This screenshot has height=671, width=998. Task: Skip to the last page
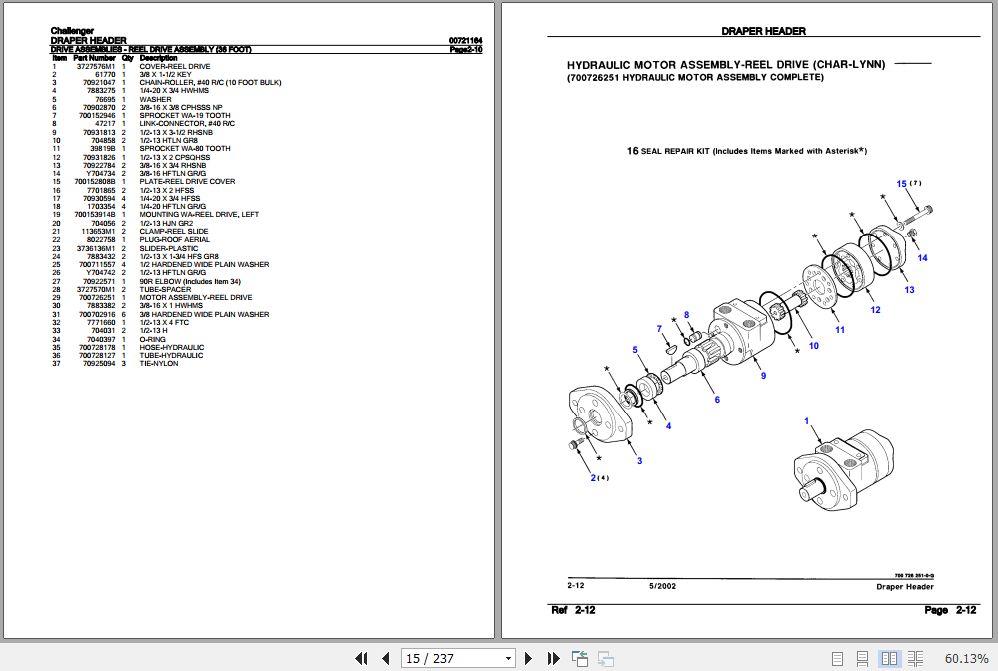pos(553,658)
